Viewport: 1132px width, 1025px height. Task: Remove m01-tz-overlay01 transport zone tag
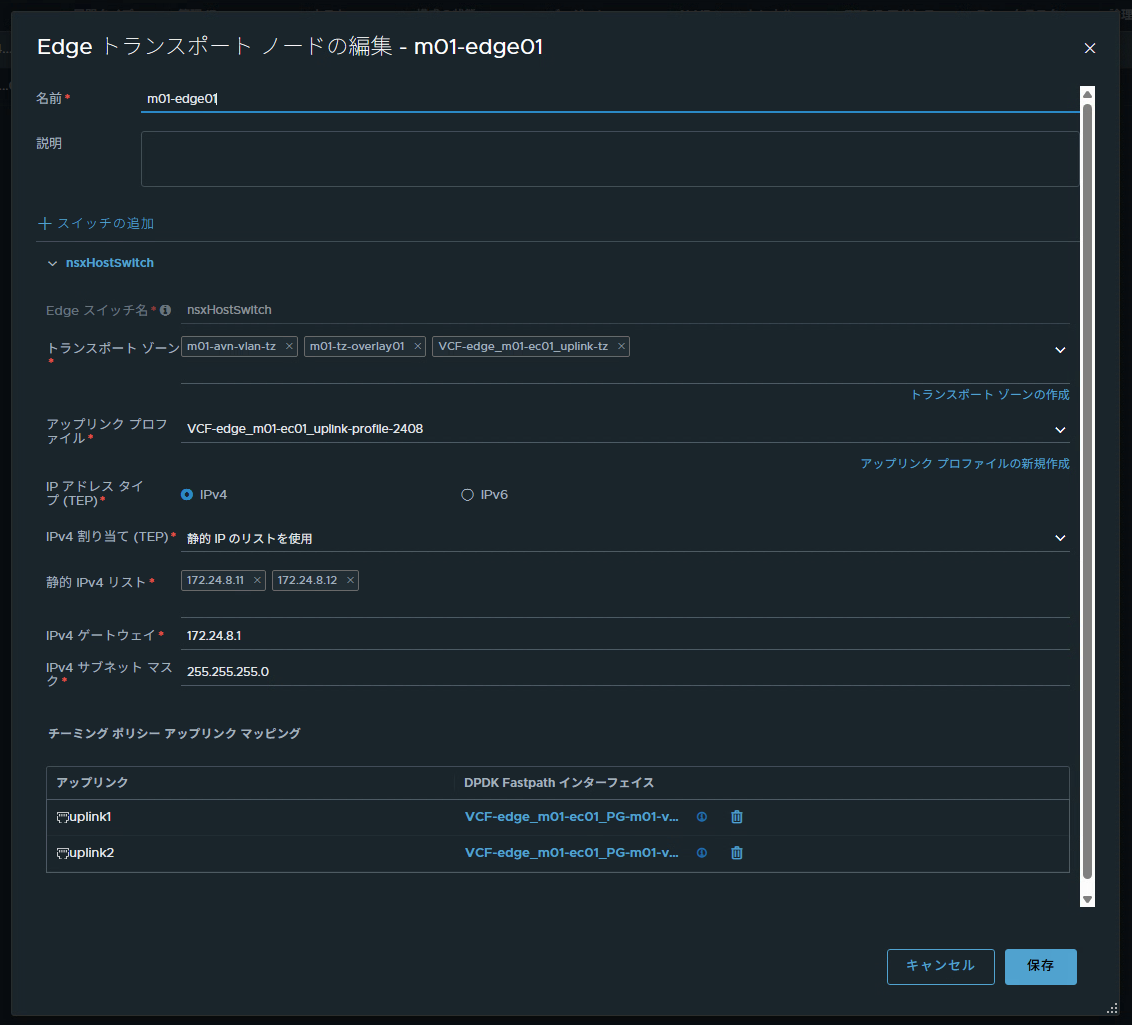417,346
